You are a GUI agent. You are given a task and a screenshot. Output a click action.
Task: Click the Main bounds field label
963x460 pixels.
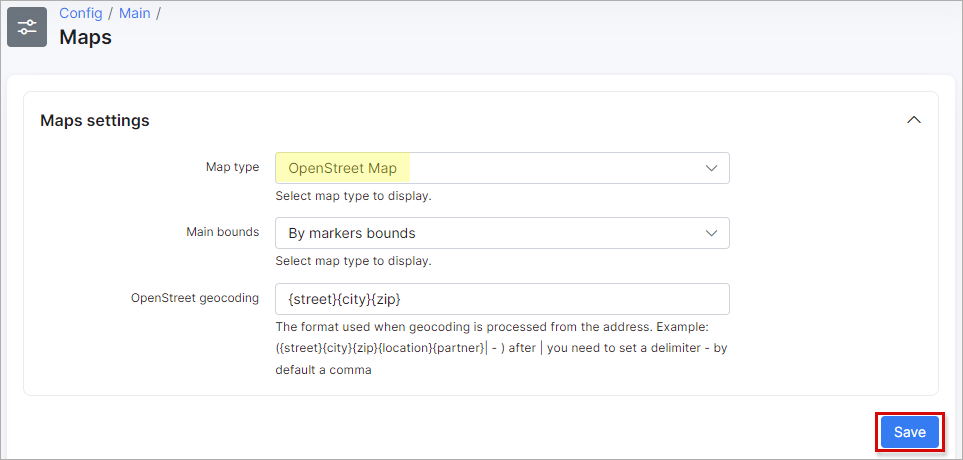[222, 232]
